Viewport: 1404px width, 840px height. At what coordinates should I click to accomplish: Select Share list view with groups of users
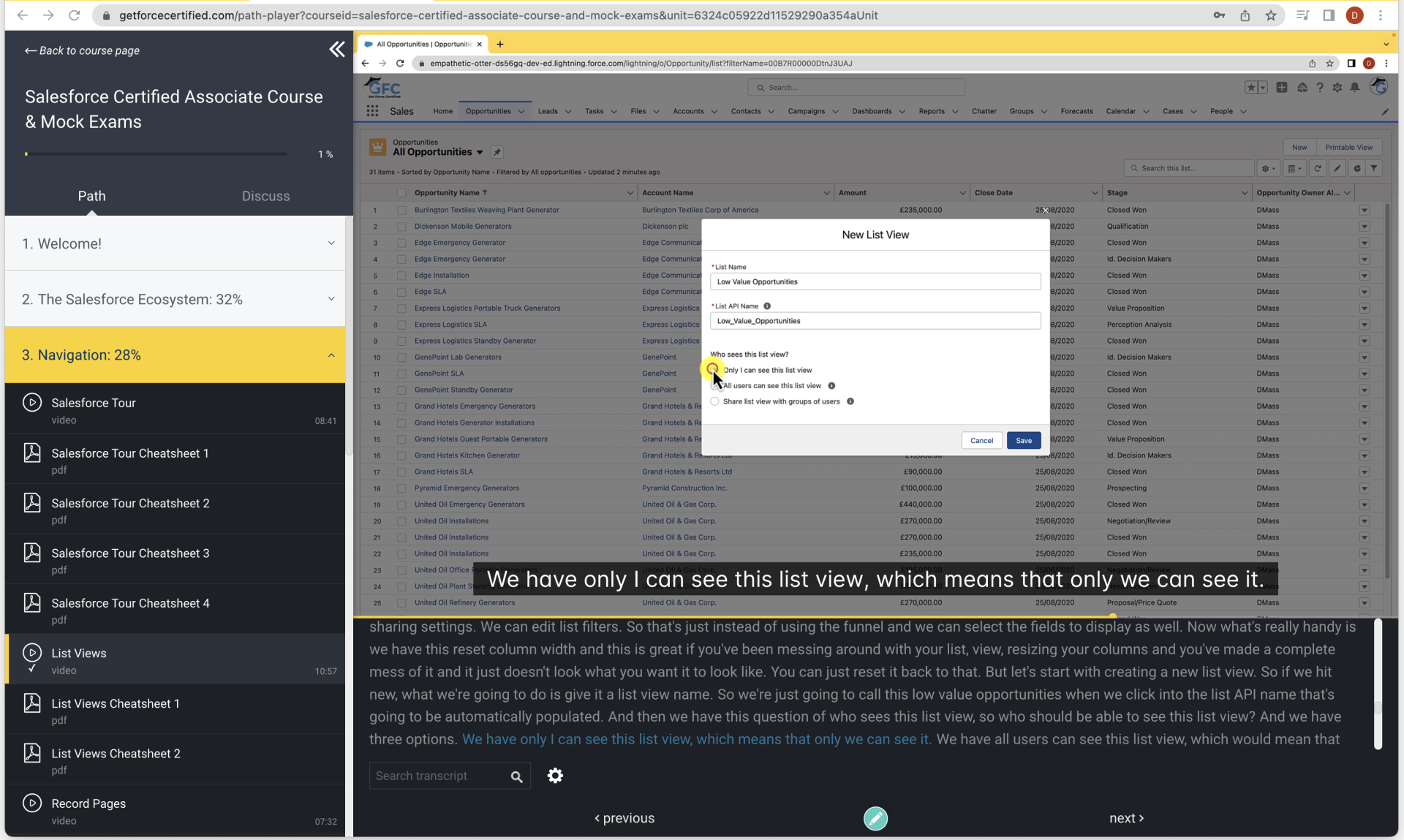[x=715, y=401]
